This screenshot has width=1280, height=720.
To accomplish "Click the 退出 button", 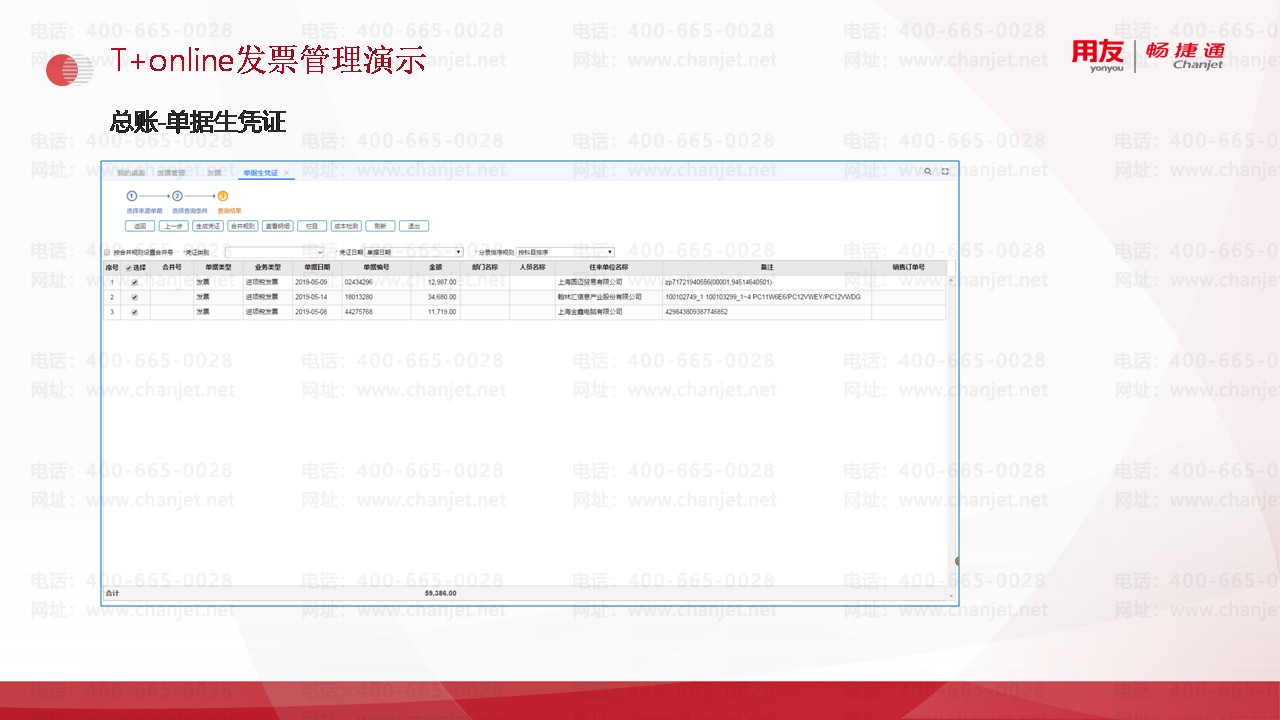I will coord(413,226).
